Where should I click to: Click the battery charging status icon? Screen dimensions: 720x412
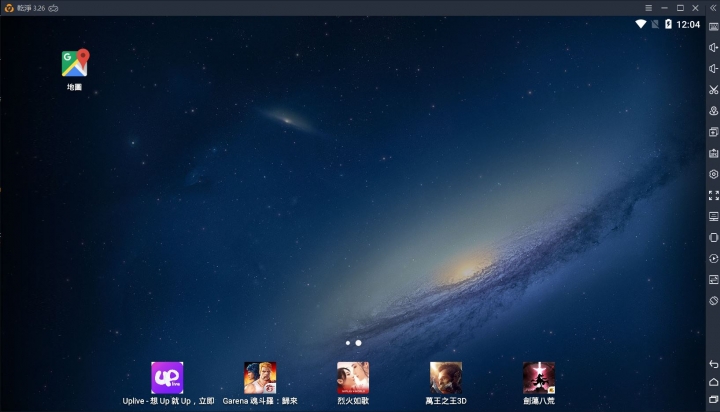point(668,24)
